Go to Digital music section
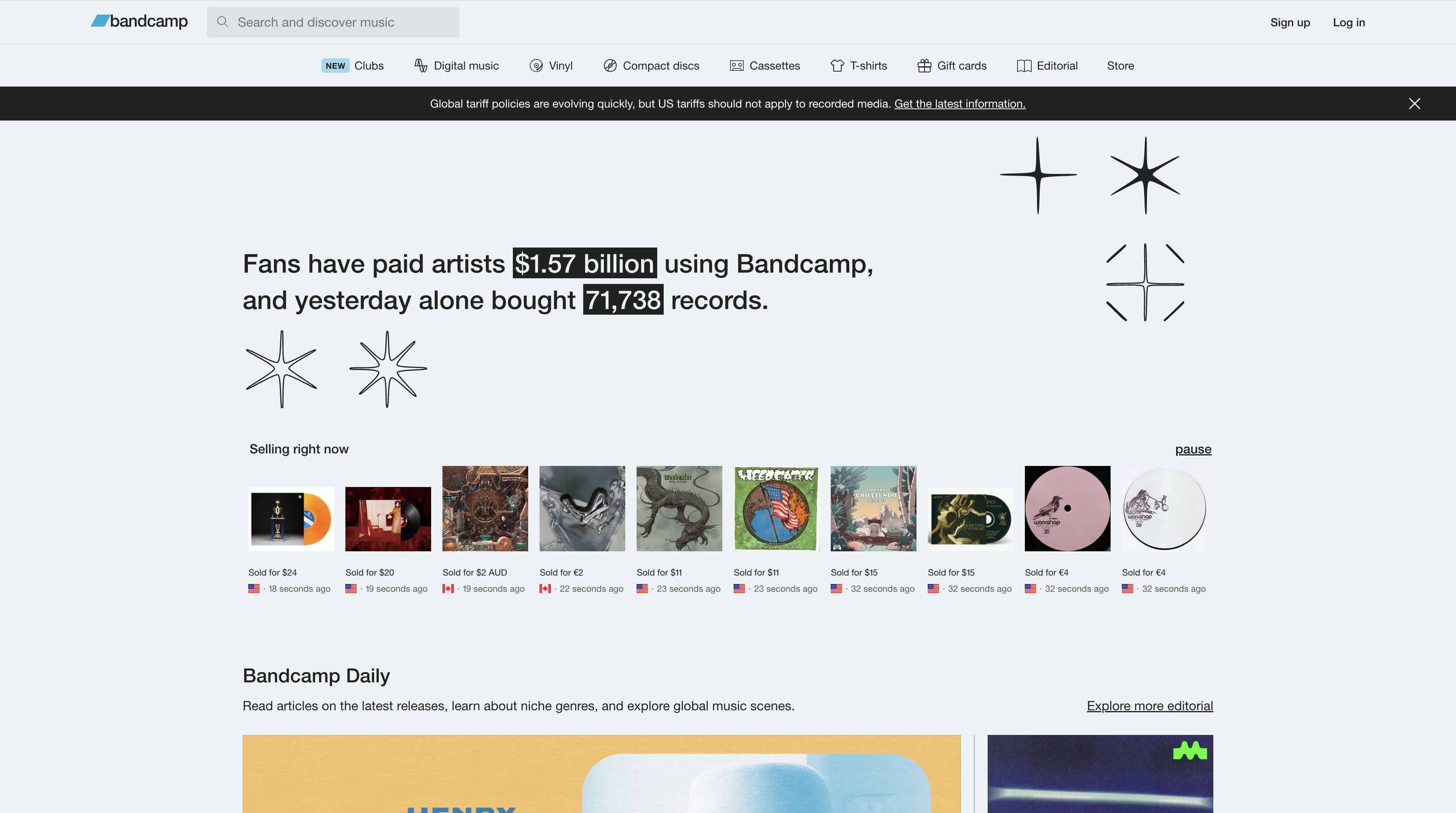The image size is (1456, 813). [x=466, y=66]
